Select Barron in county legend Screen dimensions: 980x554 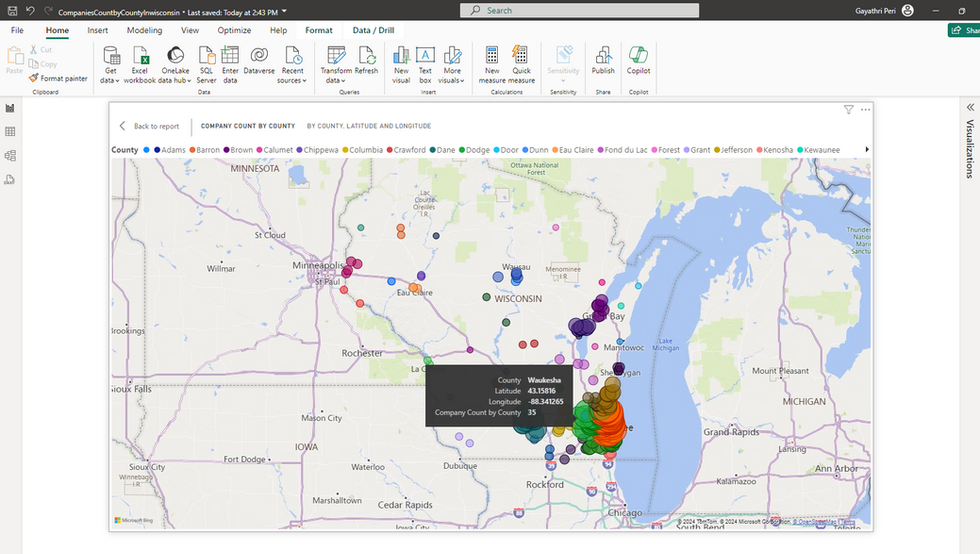pos(204,150)
